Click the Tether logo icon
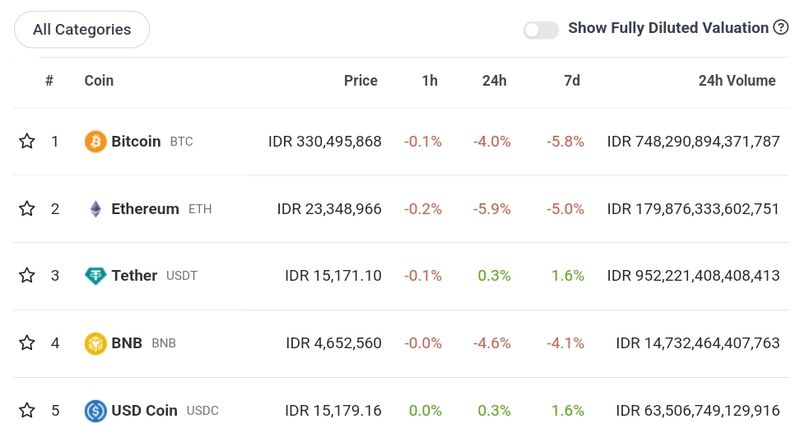This screenshot has width=800, height=438. (x=96, y=275)
